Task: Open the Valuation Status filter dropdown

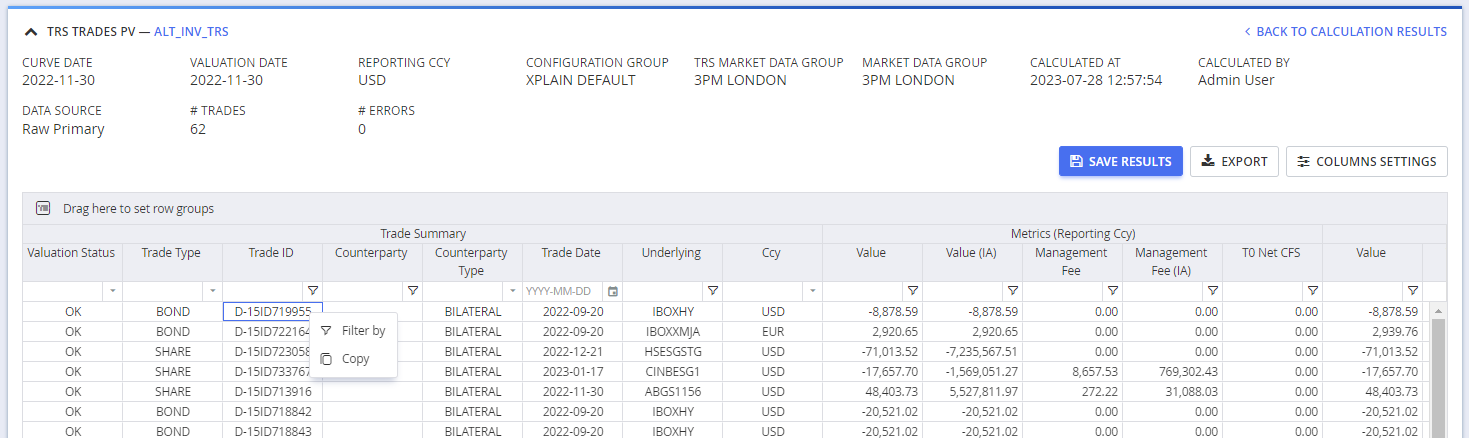Action: click(x=112, y=291)
